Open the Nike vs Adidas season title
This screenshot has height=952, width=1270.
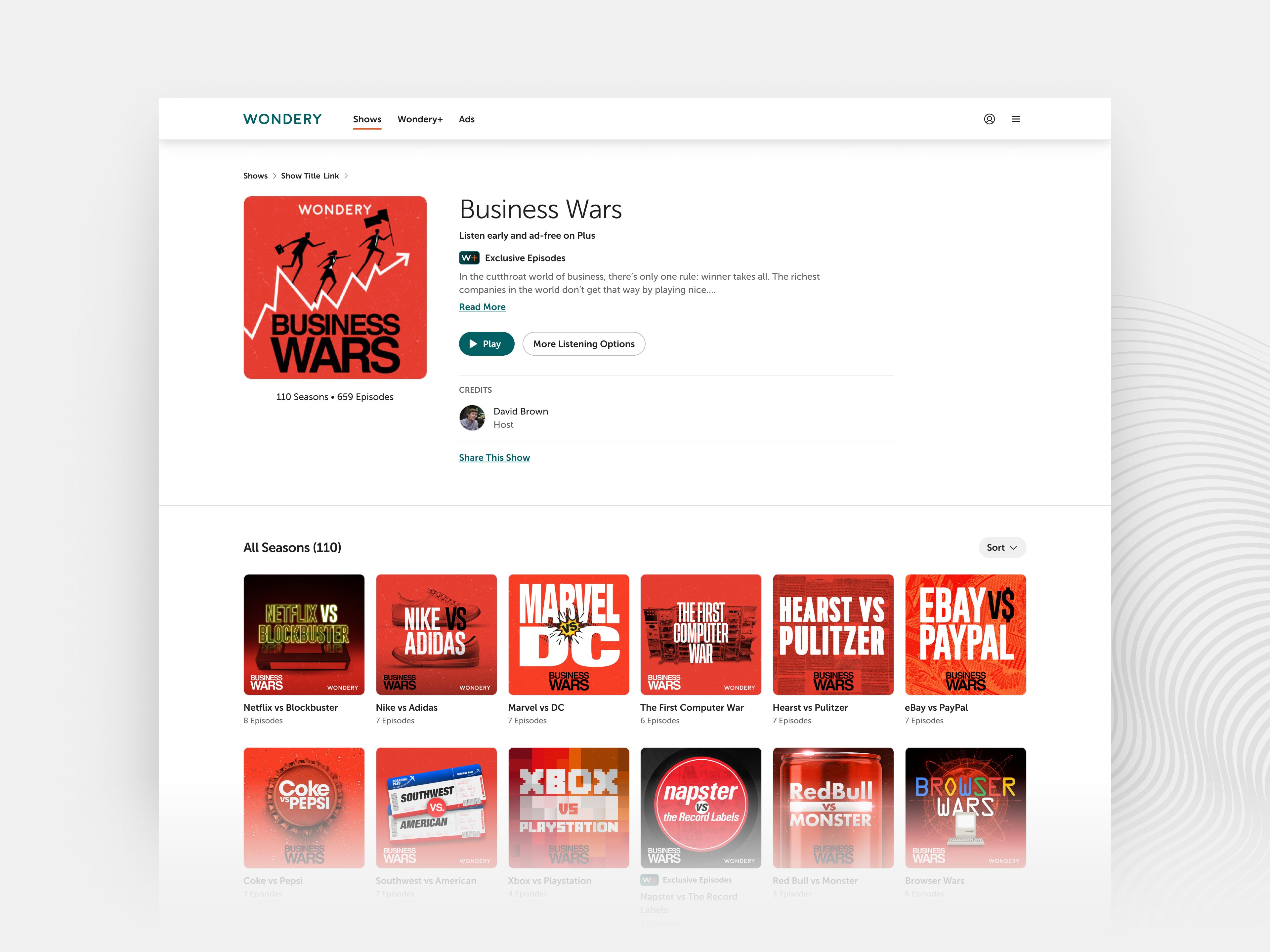[x=406, y=707]
